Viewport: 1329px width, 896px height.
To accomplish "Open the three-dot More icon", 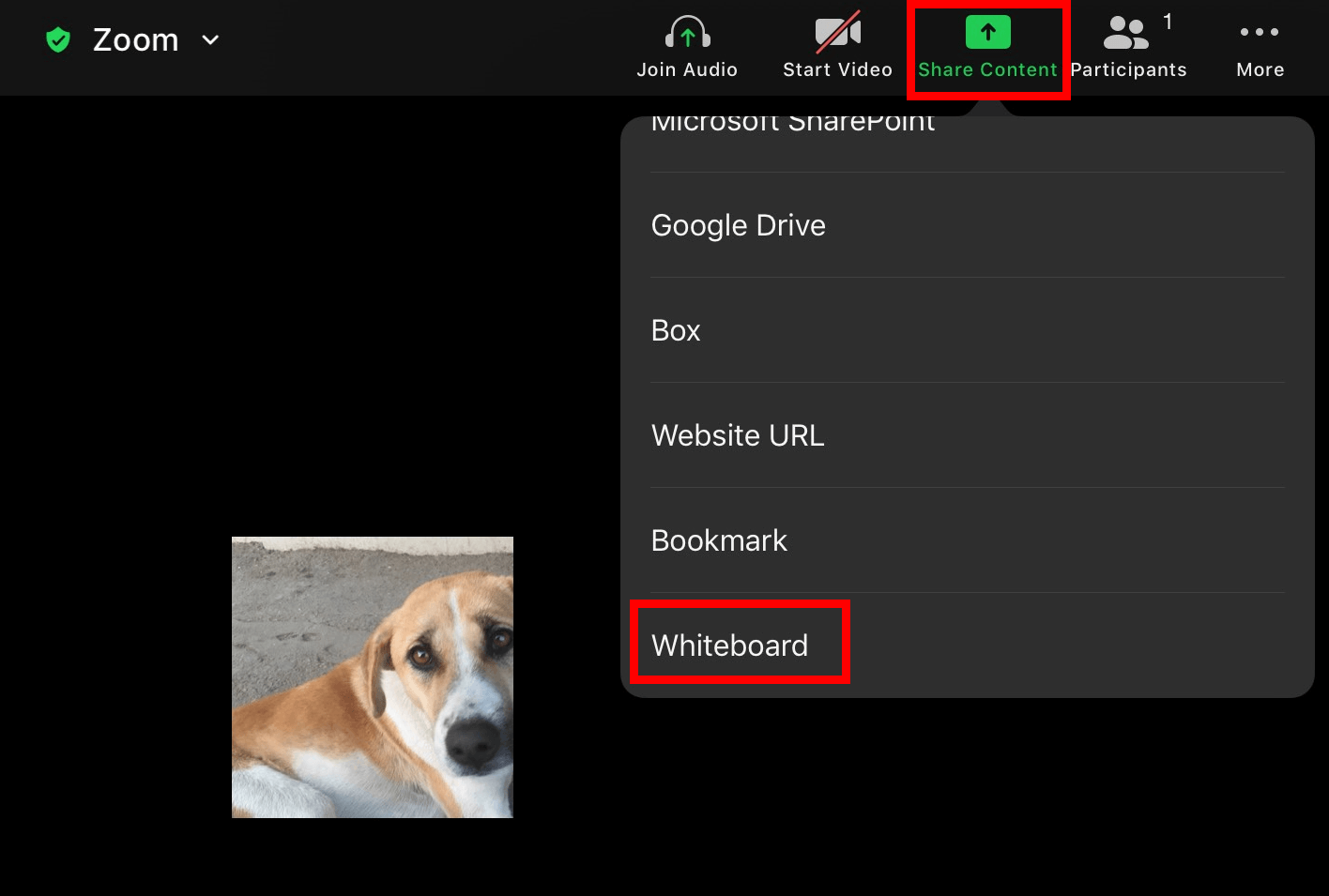I will tap(1260, 32).
